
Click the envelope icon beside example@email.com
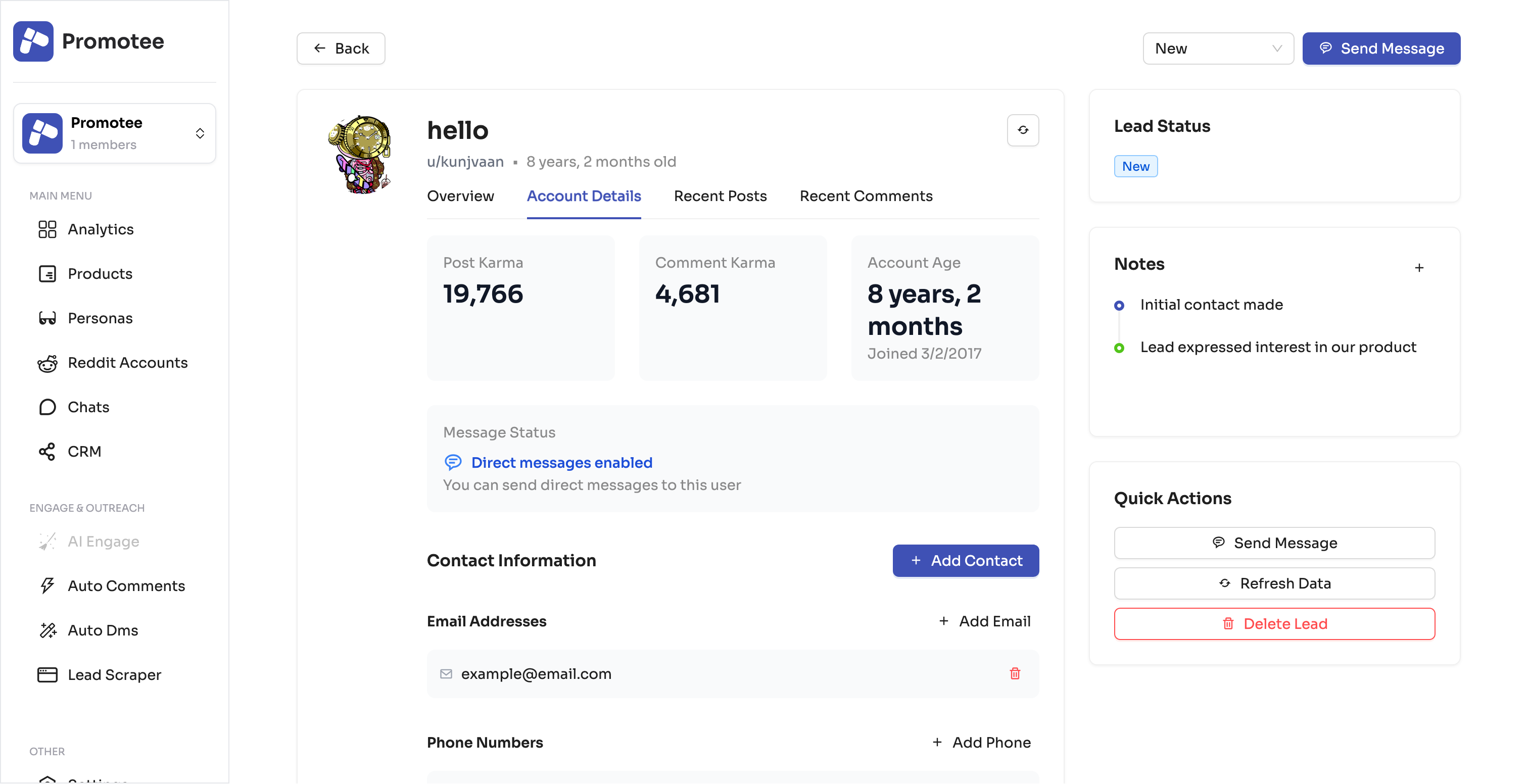click(446, 674)
